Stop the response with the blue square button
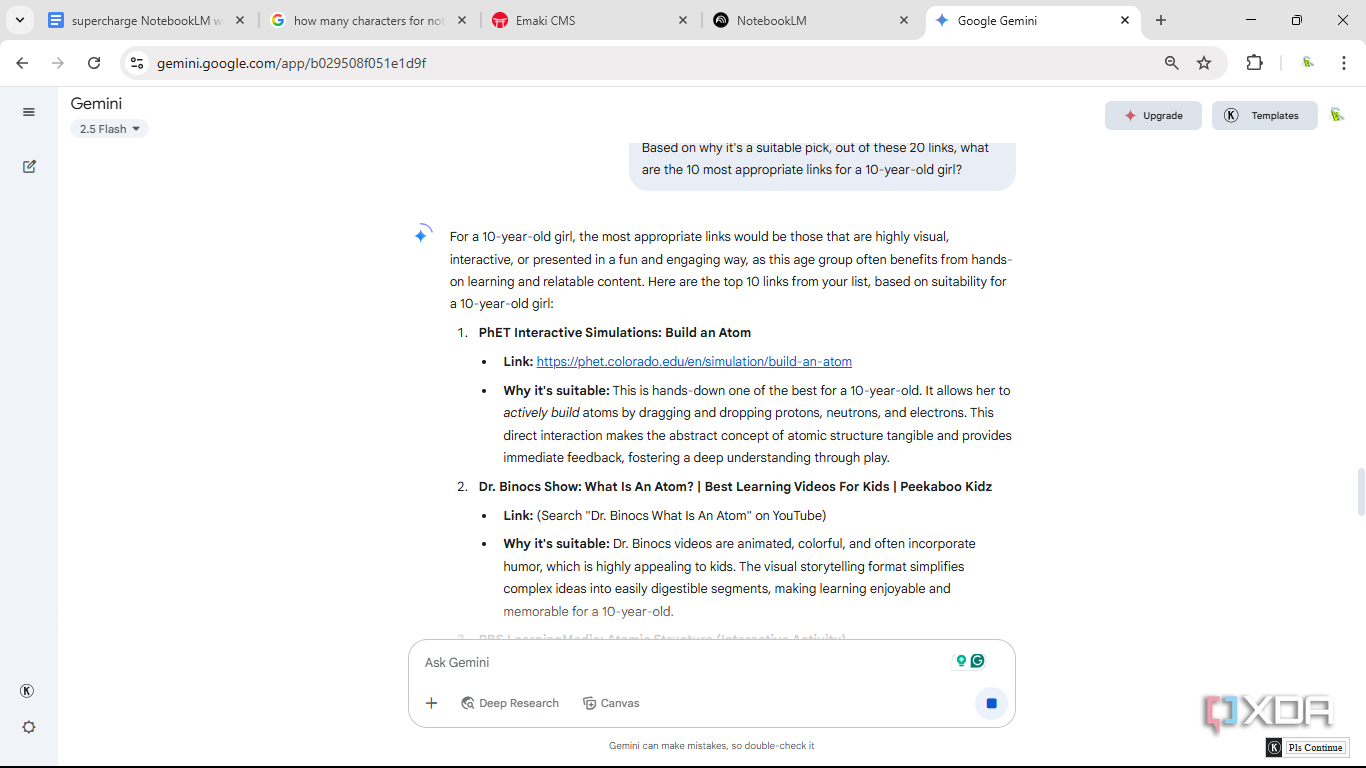 click(991, 703)
